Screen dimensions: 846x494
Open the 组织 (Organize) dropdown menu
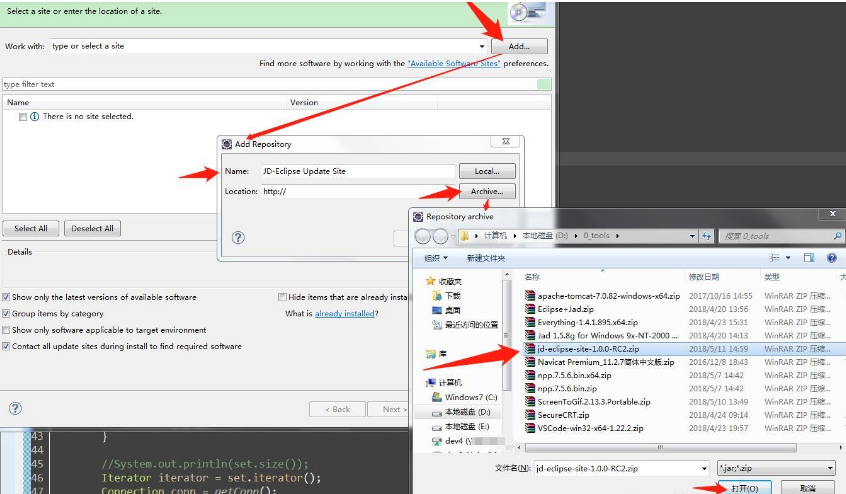point(436,258)
